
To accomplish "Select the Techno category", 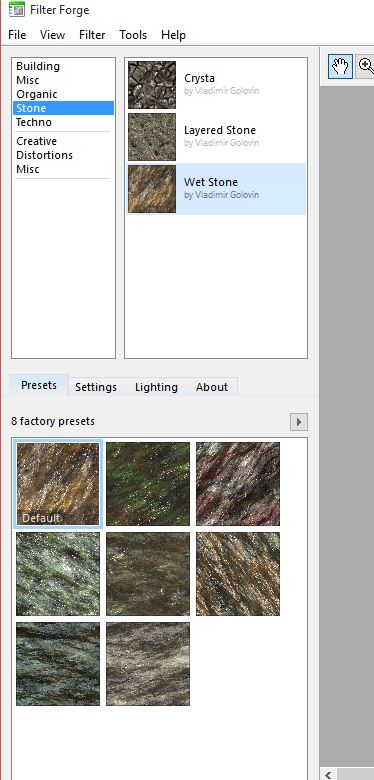I will tap(63, 122).
